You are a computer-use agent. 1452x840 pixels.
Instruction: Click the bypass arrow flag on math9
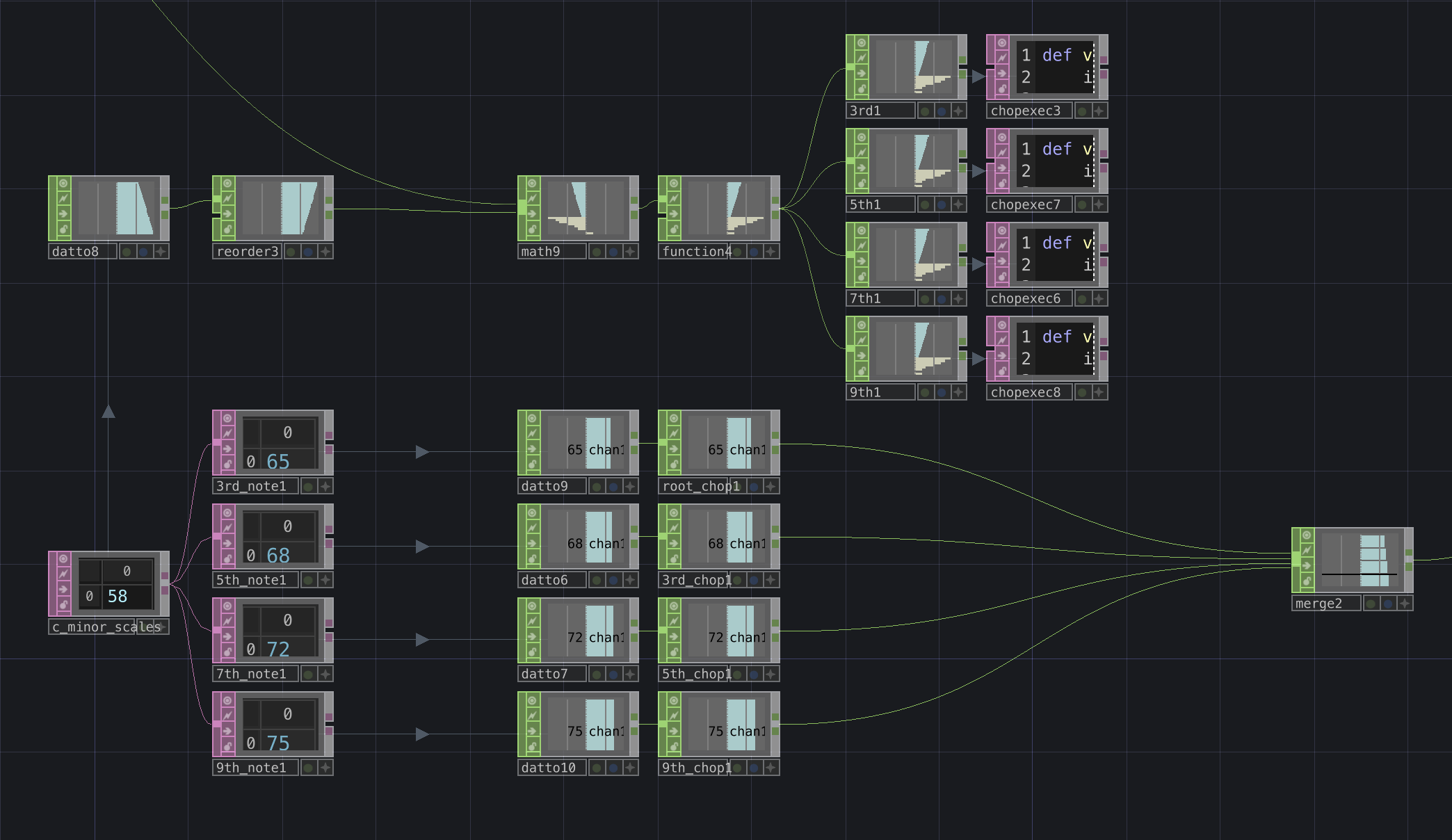click(x=533, y=214)
